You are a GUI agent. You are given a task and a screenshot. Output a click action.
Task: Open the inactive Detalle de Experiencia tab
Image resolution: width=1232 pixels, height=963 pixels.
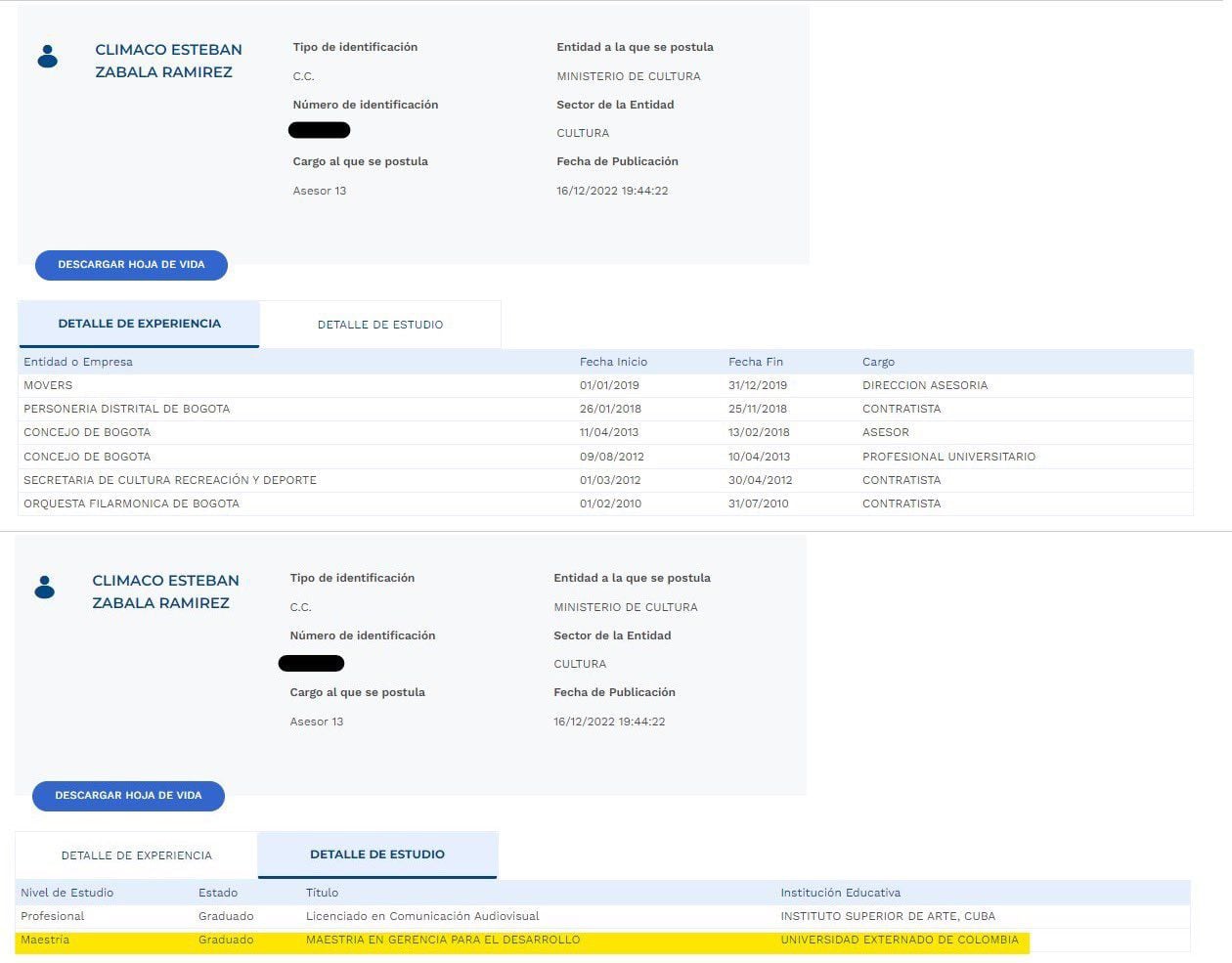(136, 855)
